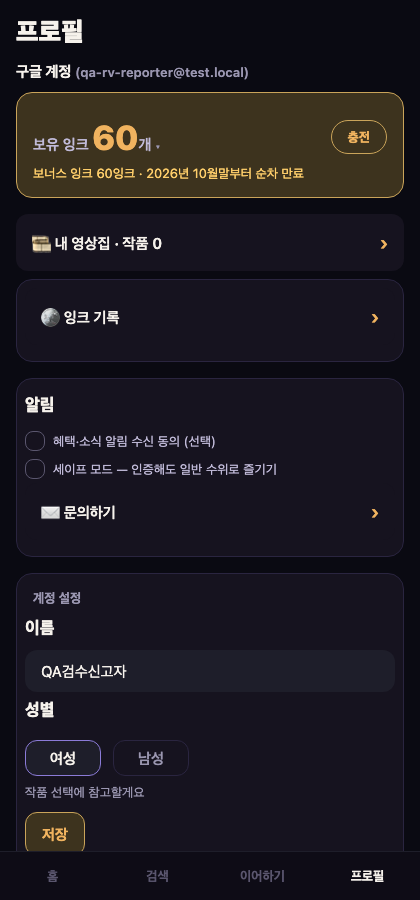Toggle the 세이프 모드 checkbox

[35, 469]
